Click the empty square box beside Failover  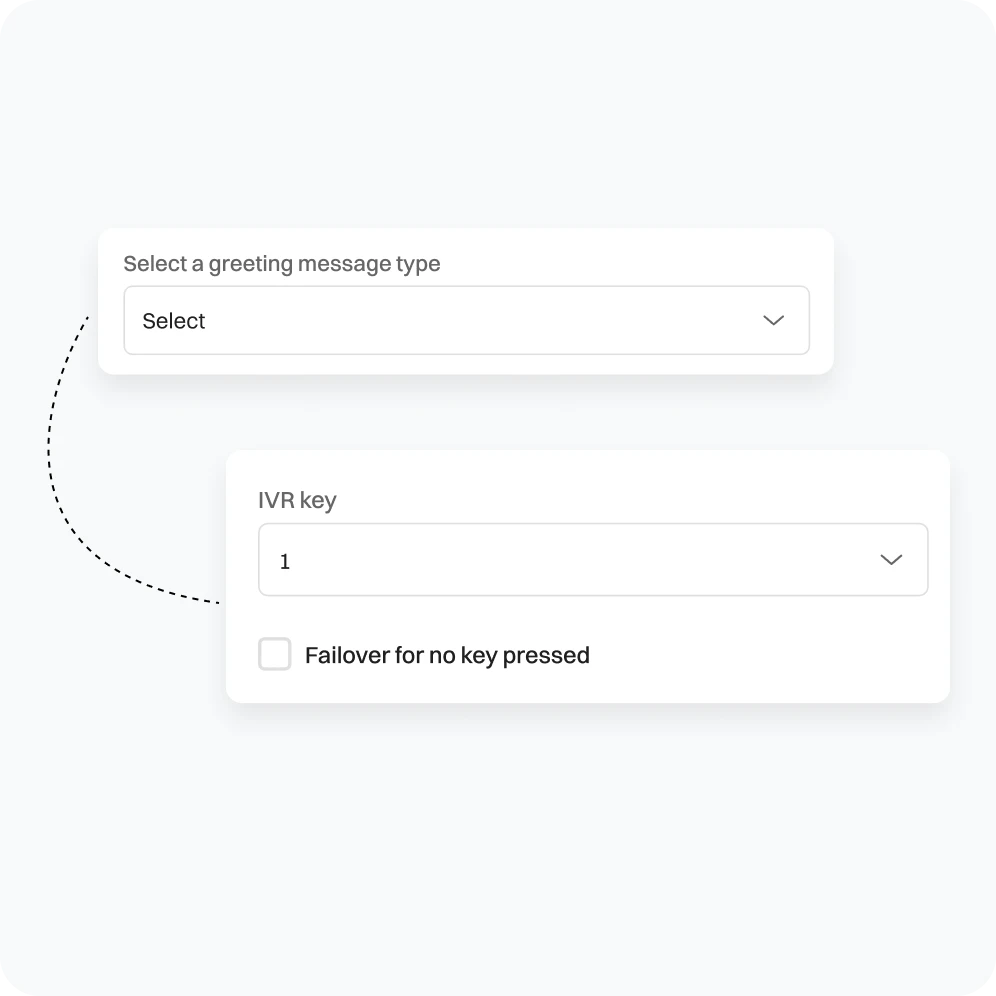275,655
